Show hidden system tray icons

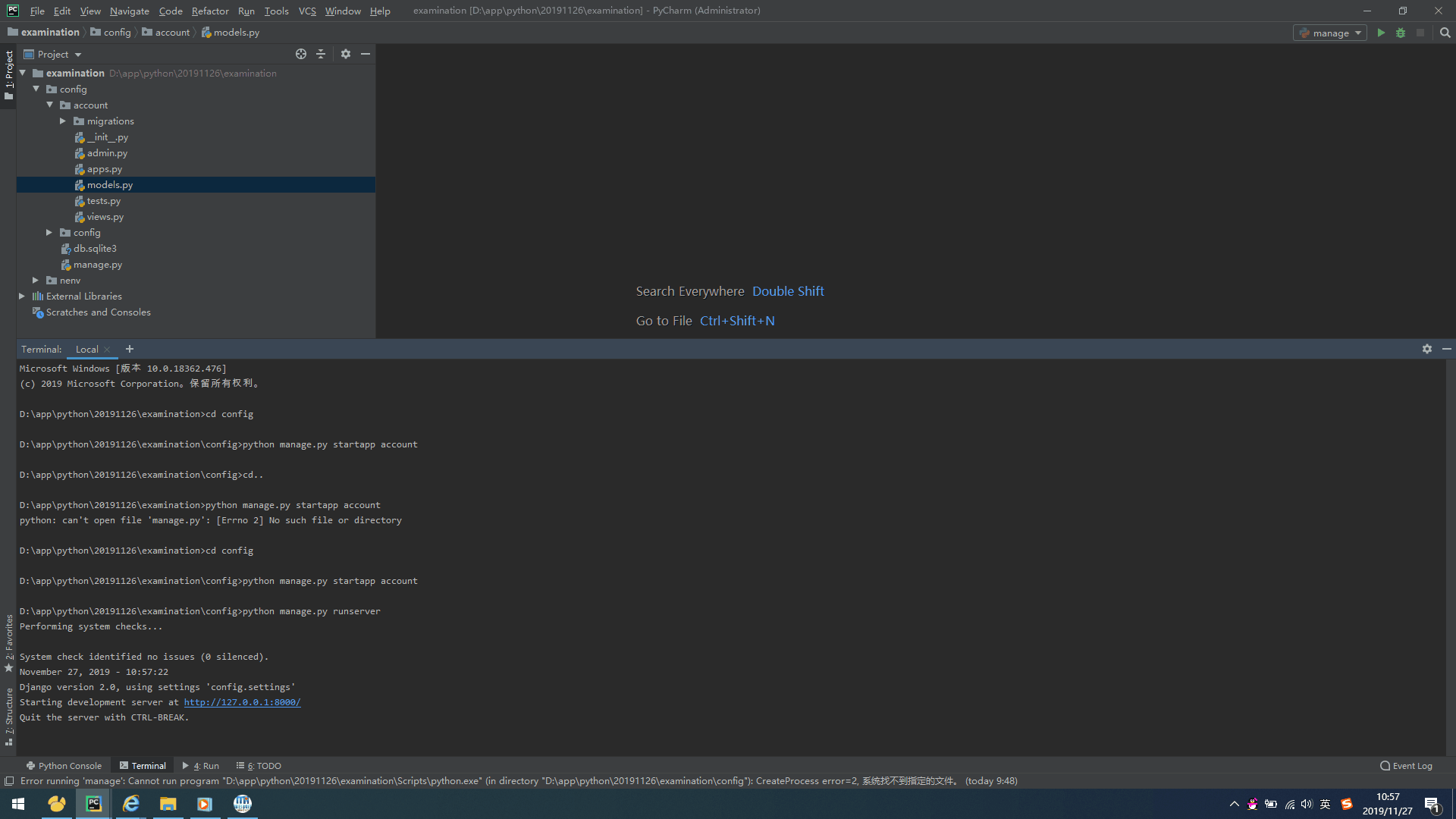1235,805
